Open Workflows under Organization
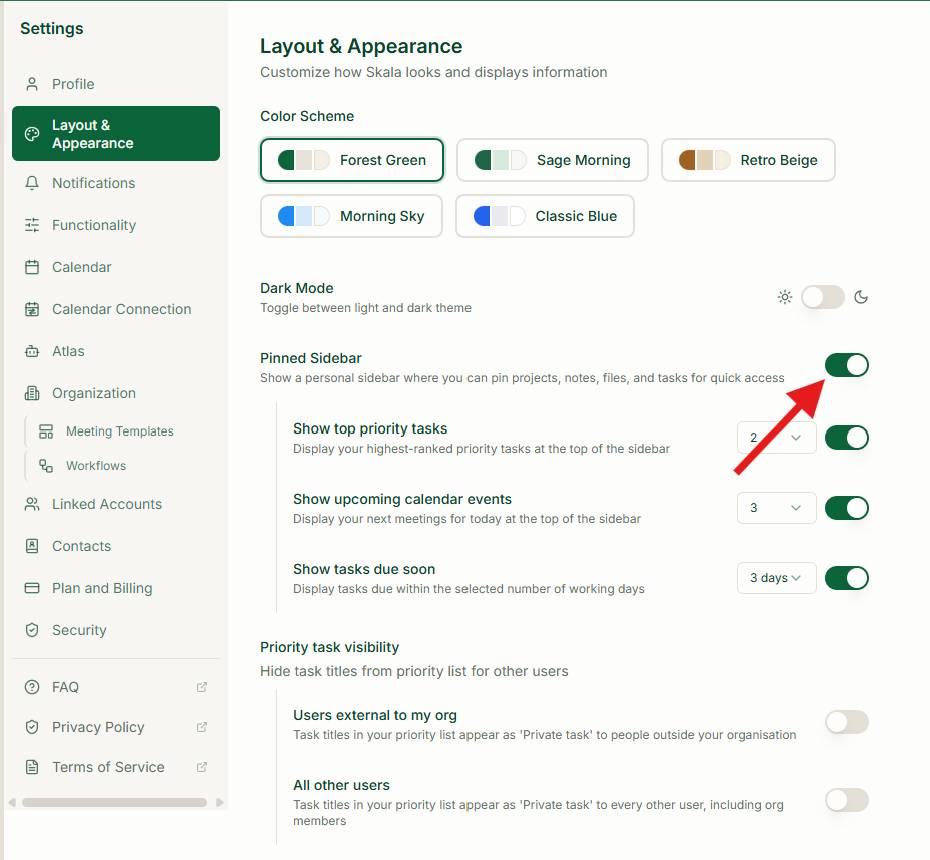This screenshot has height=860, width=930. tap(123, 466)
